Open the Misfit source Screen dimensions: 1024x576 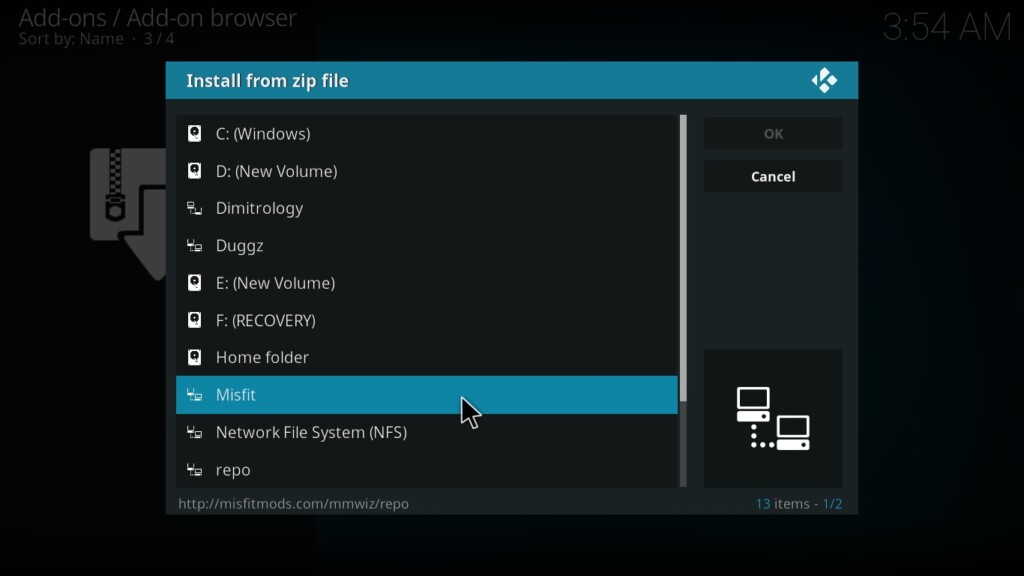[236, 395]
